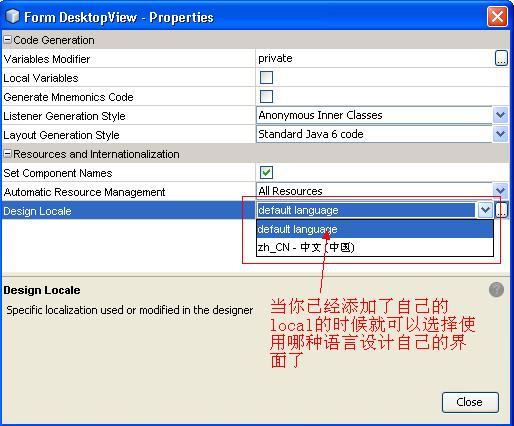Click 'Standard Java 6 code' combo value
This screenshot has height=426, width=514.
(374, 134)
